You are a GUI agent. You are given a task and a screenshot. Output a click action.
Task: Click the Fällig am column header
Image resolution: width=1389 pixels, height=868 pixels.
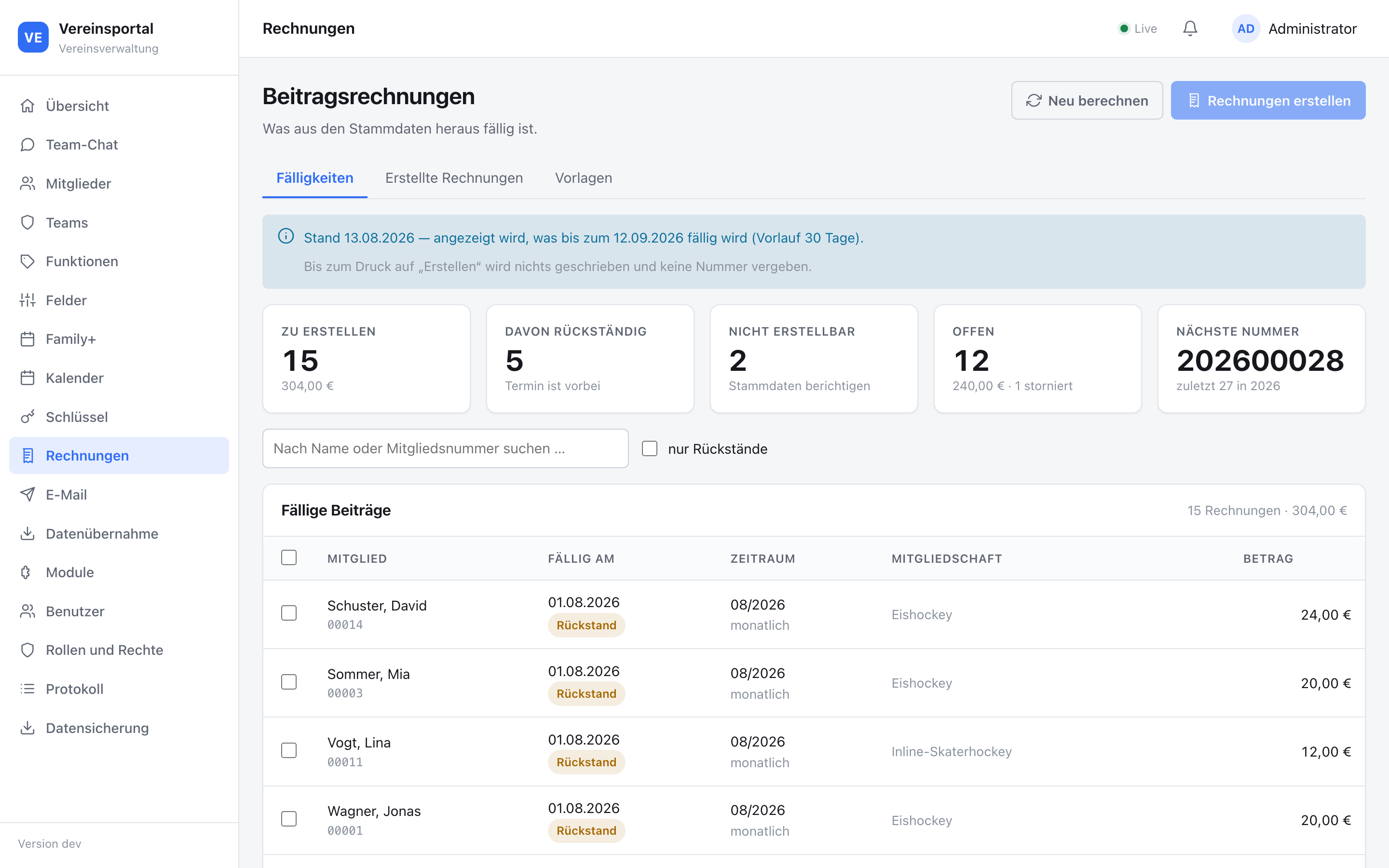pos(581,558)
